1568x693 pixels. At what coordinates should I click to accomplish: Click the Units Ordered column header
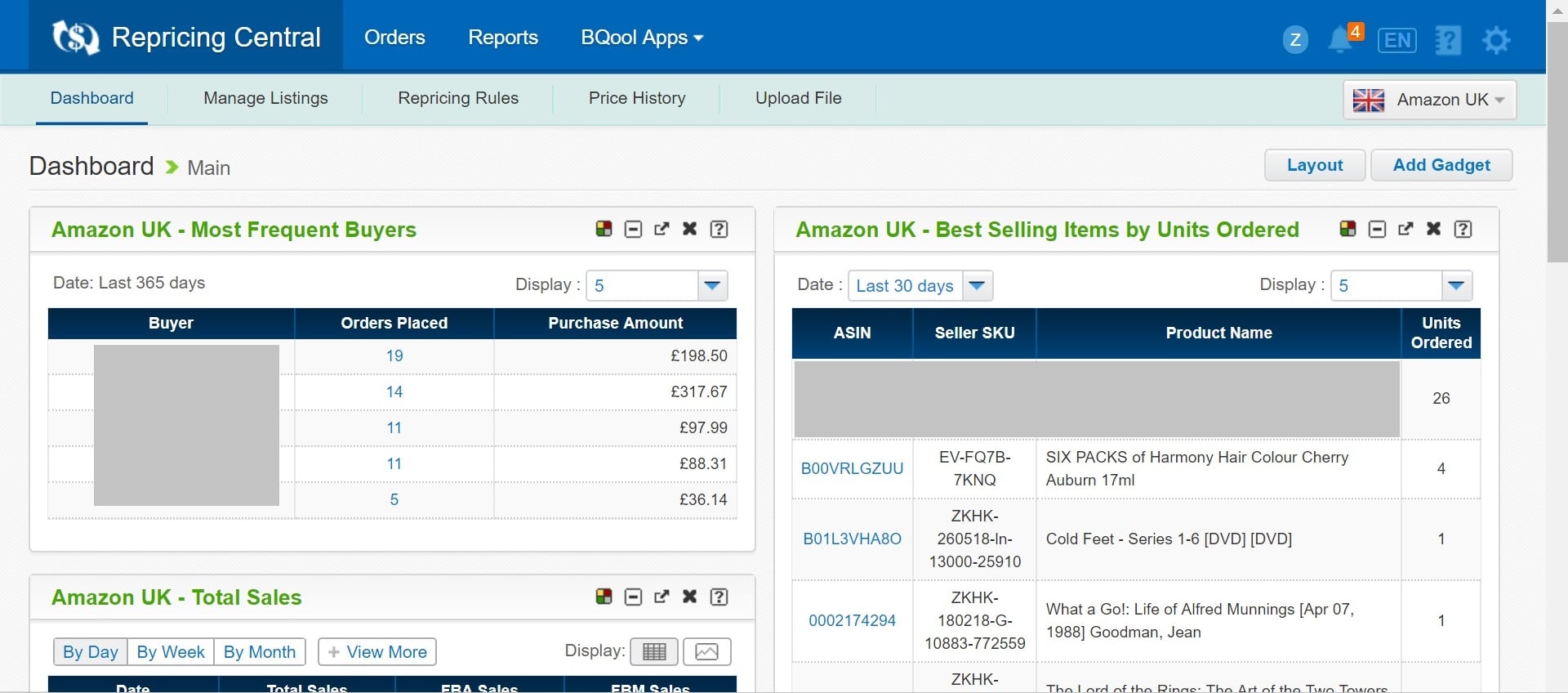pyautogui.click(x=1441, y=333)
